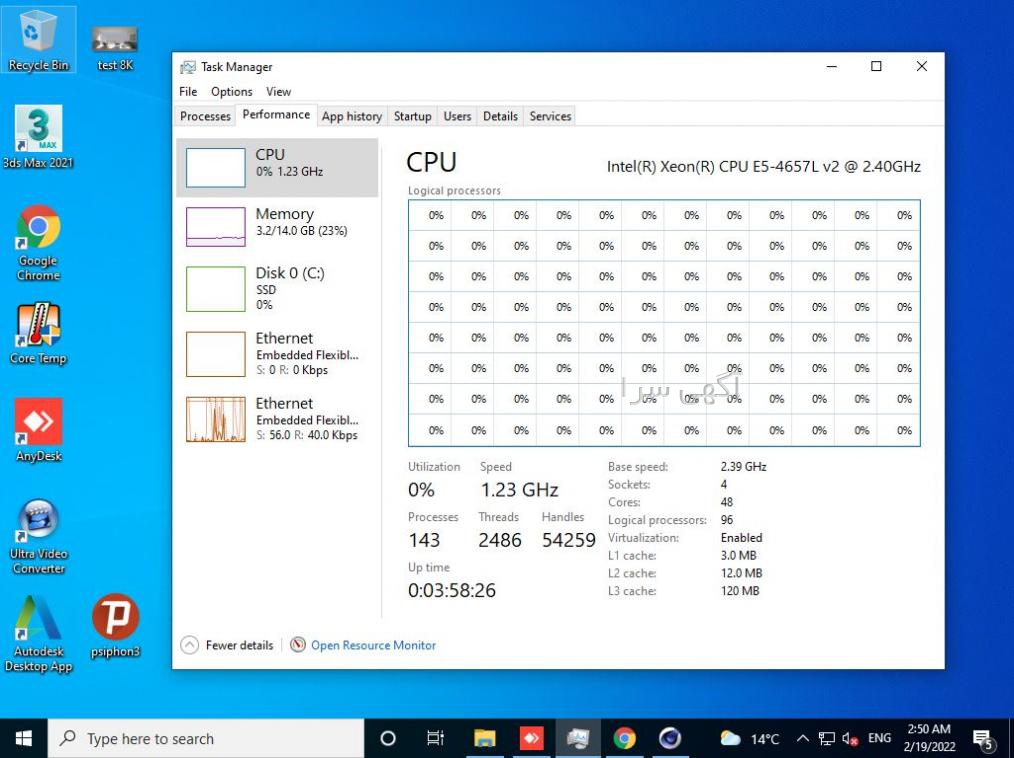Maximize the Task Manager window
1014x758 pixels.
(x=876, y=66)
